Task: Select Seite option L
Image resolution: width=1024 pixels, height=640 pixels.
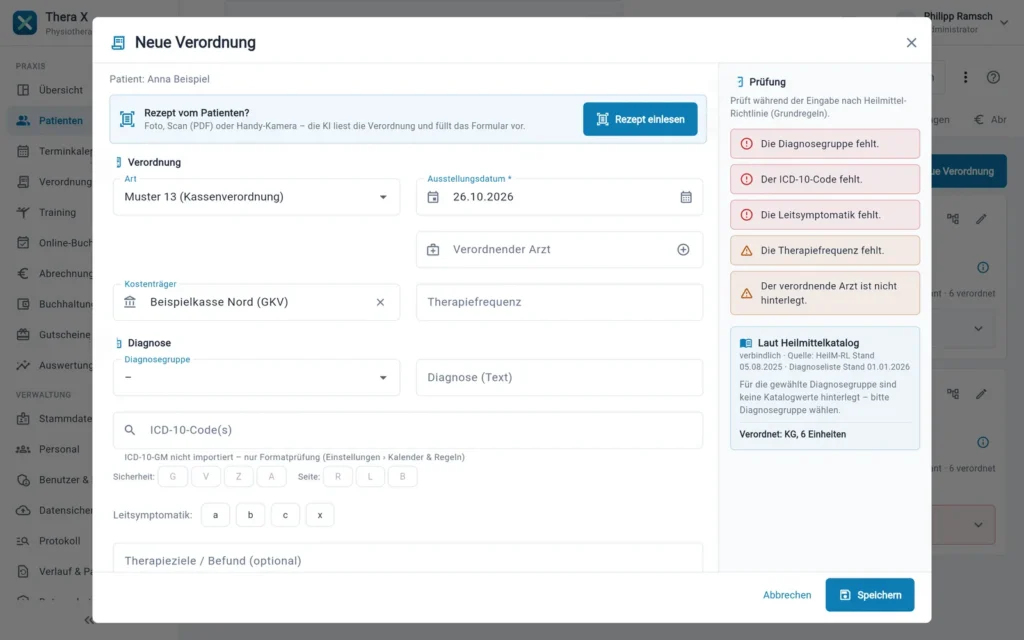Action: 370,476
